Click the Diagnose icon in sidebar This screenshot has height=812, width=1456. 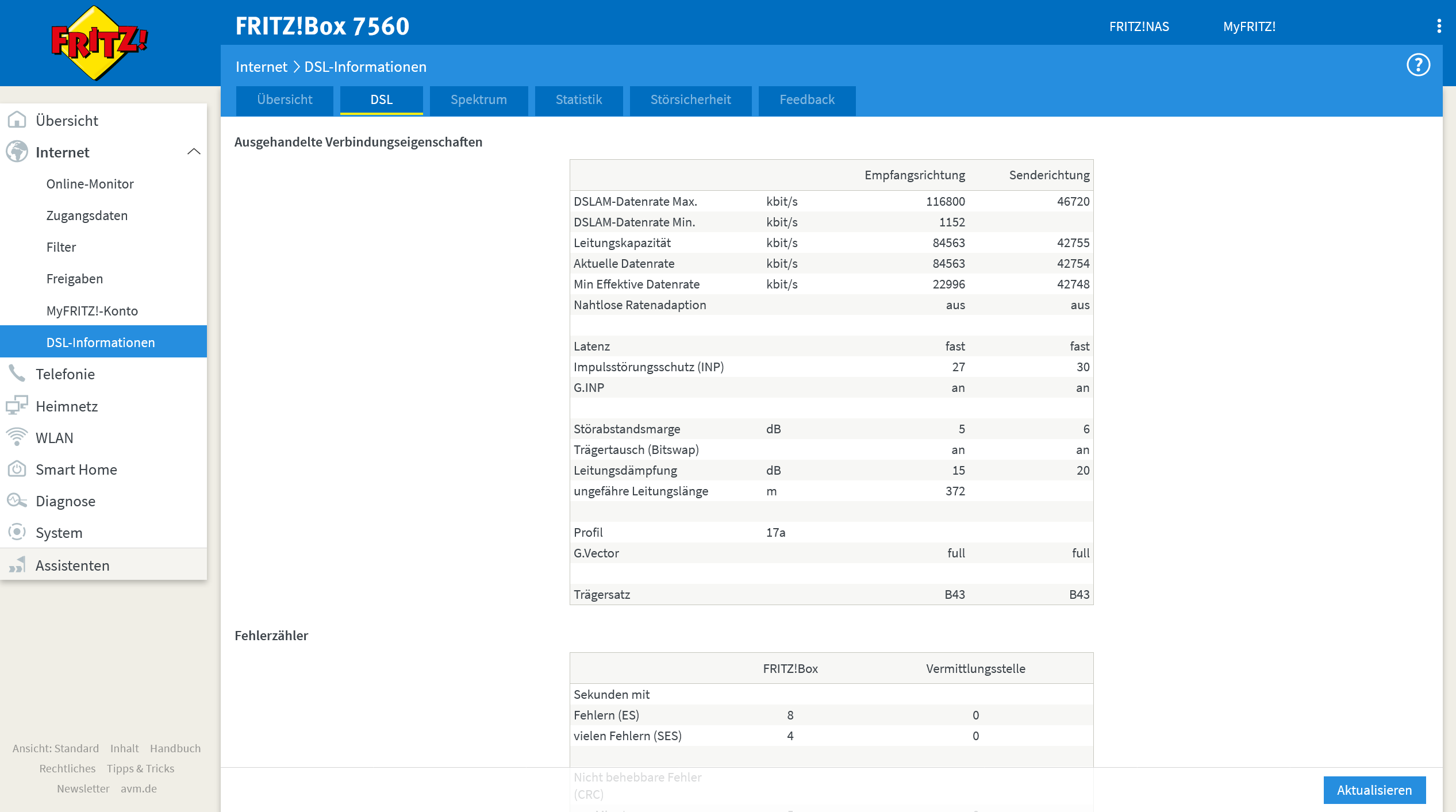coord(17,501)
